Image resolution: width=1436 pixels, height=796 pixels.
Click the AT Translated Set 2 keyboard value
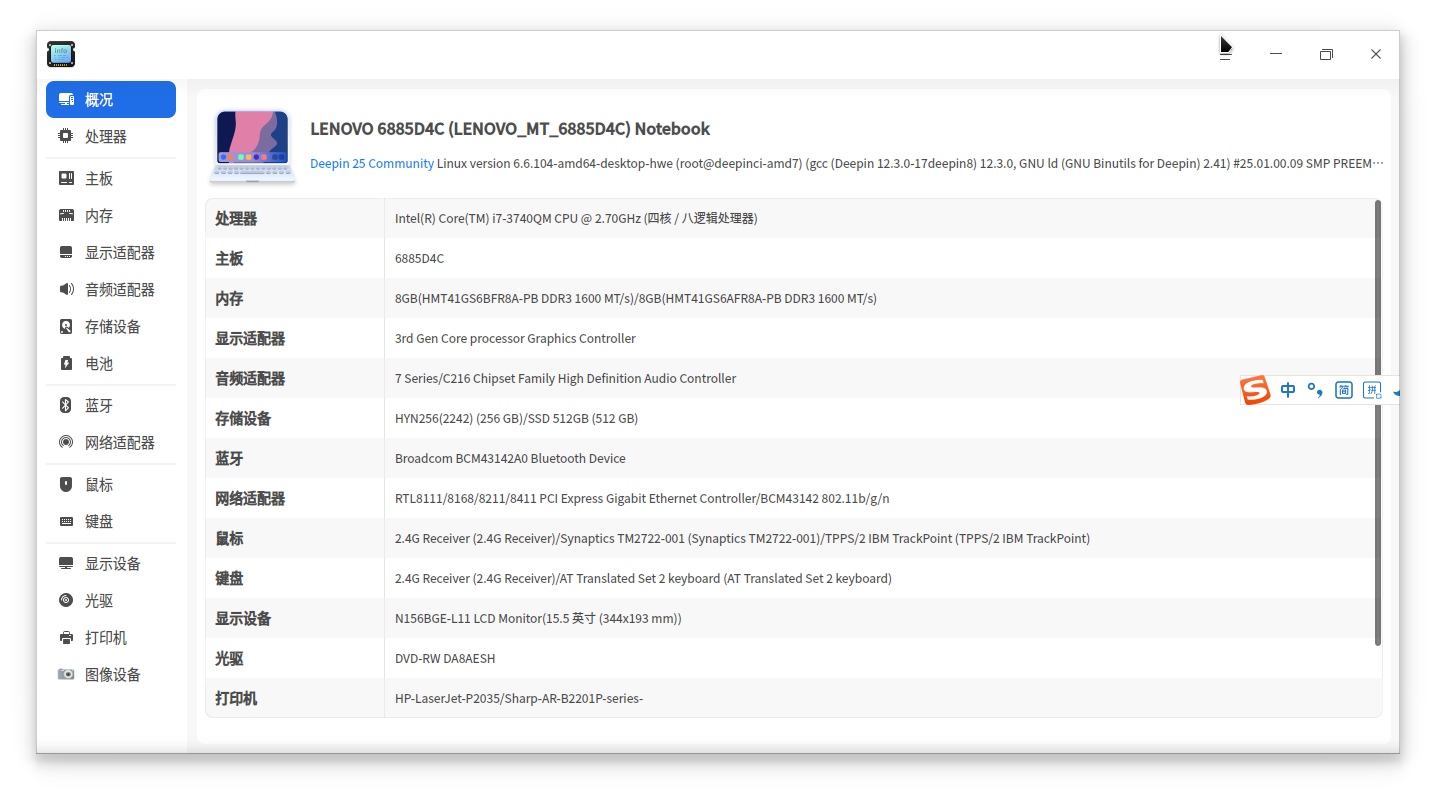(643, 579)
